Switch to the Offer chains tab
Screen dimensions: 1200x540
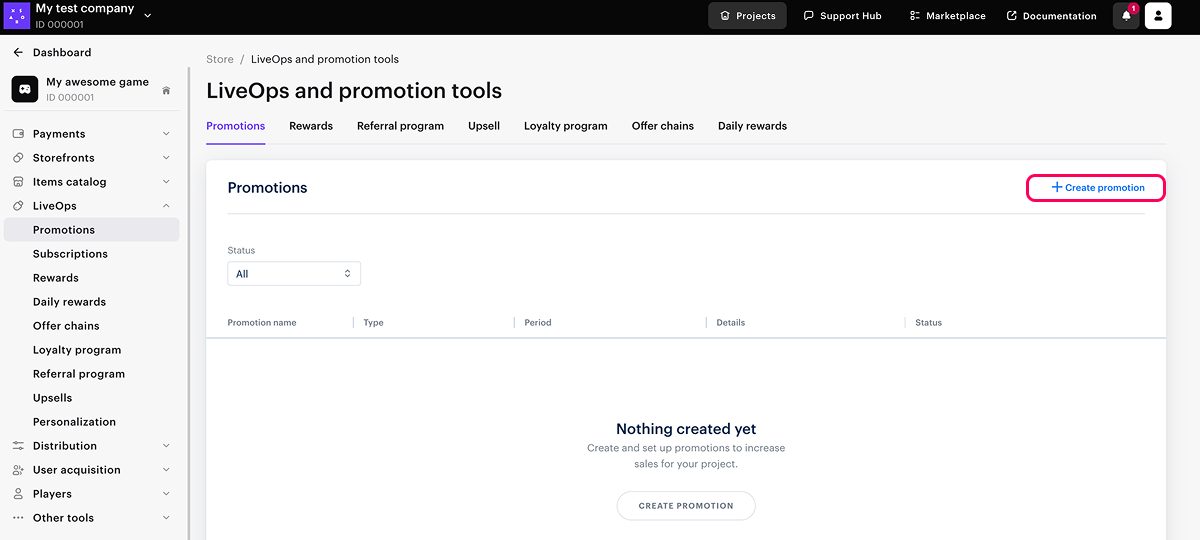coord(662,126)
